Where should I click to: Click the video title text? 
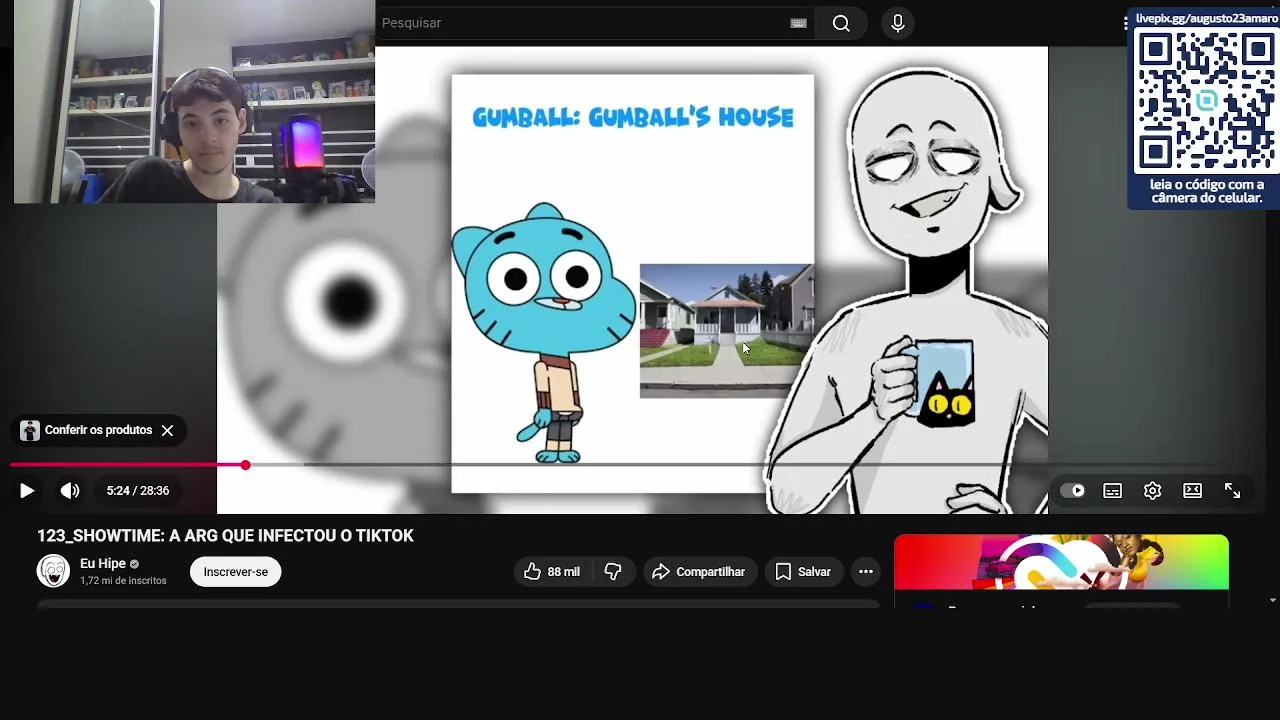pos(225,536)
